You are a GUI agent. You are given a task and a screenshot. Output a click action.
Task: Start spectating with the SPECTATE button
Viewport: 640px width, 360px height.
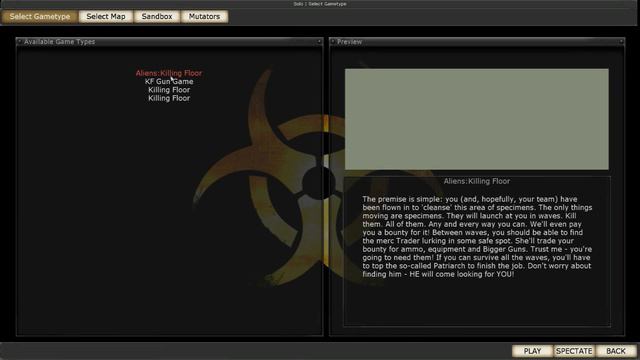[574, 351]
